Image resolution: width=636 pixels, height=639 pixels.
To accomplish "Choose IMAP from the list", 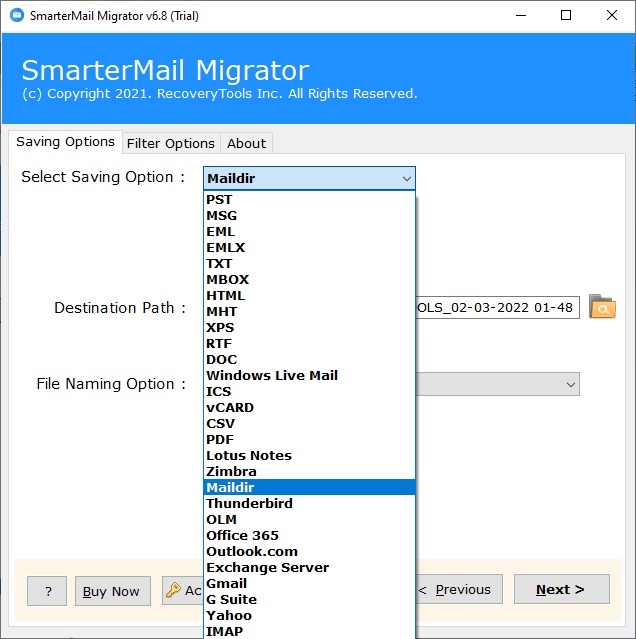I will tap(309, 631).
